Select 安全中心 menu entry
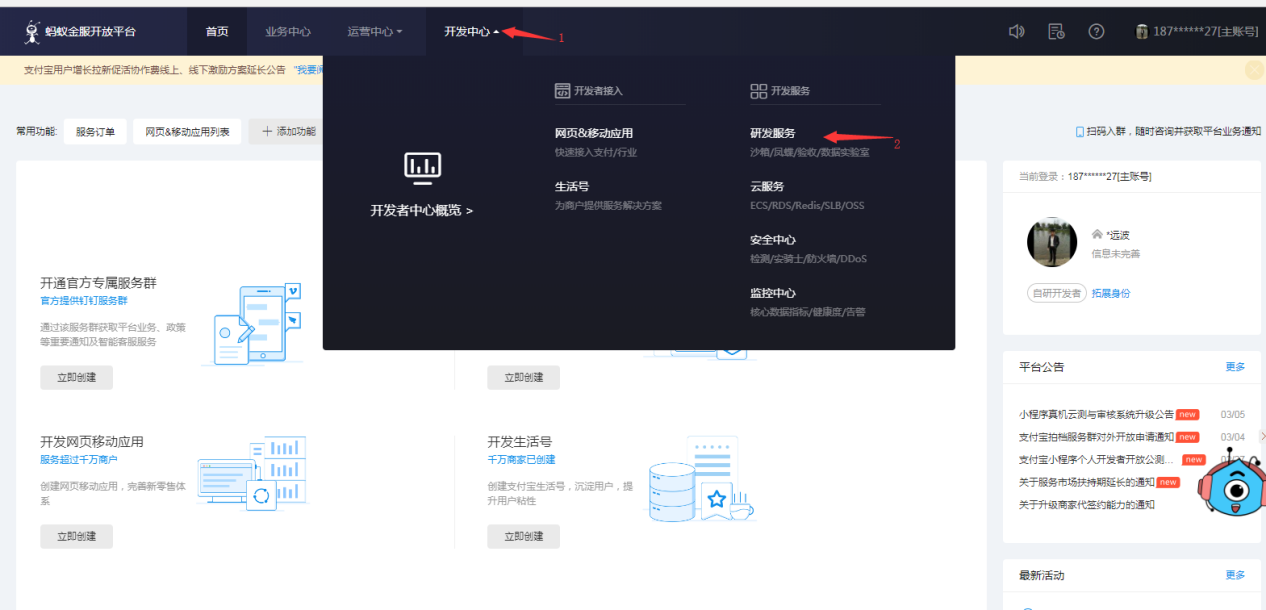Image resolution: width=1266 pixels, height=610 pixels. click(x=773, y=240)
